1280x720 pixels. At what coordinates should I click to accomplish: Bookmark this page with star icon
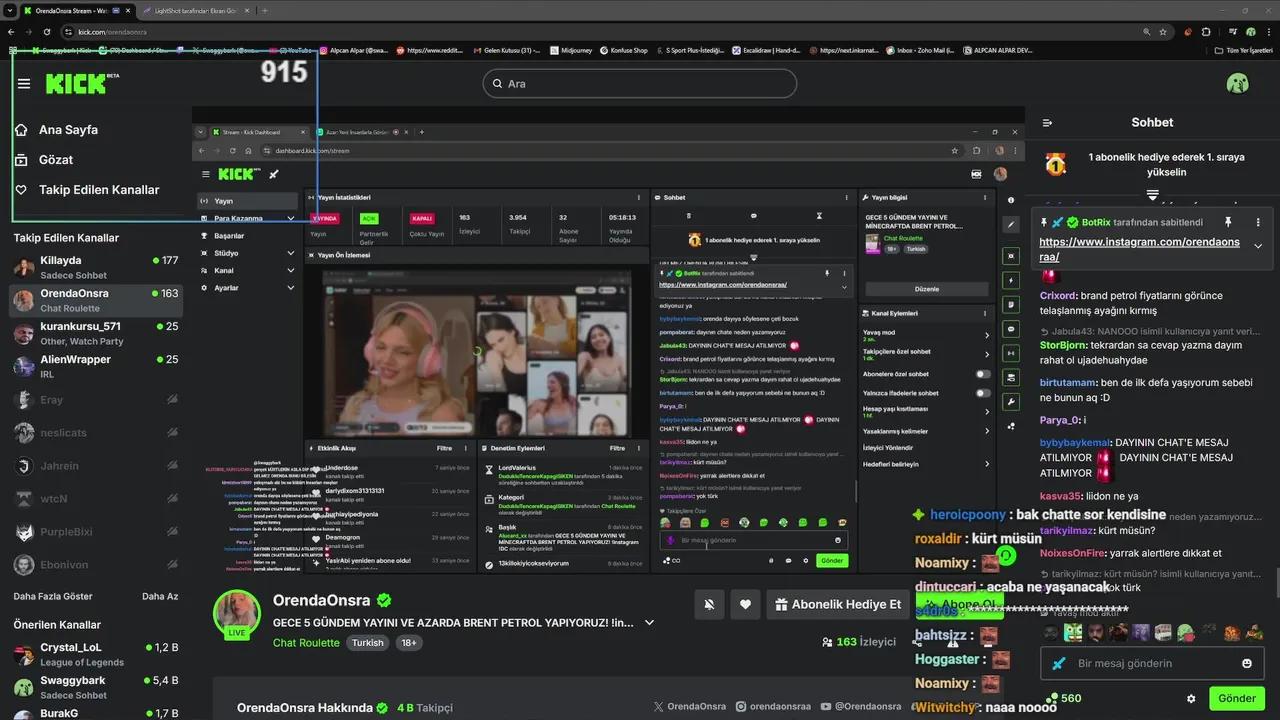pos(1163,32)
